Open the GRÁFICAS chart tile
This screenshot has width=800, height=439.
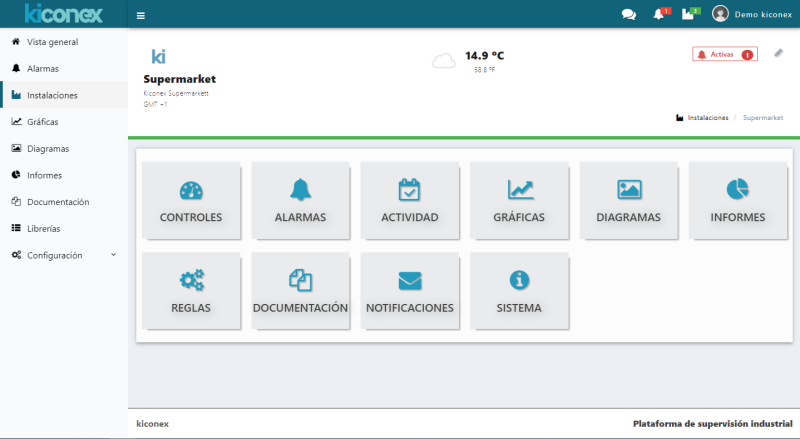coord(519,200)
